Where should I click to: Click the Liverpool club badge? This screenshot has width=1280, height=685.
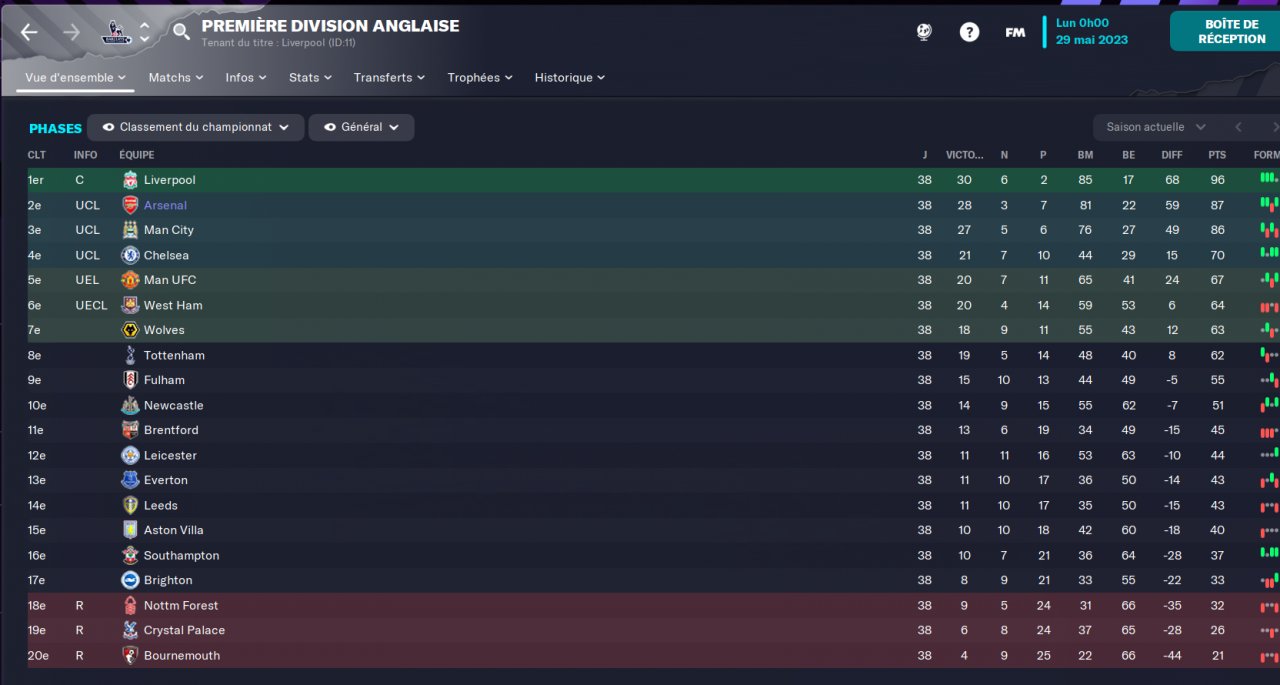coord(130,180)
